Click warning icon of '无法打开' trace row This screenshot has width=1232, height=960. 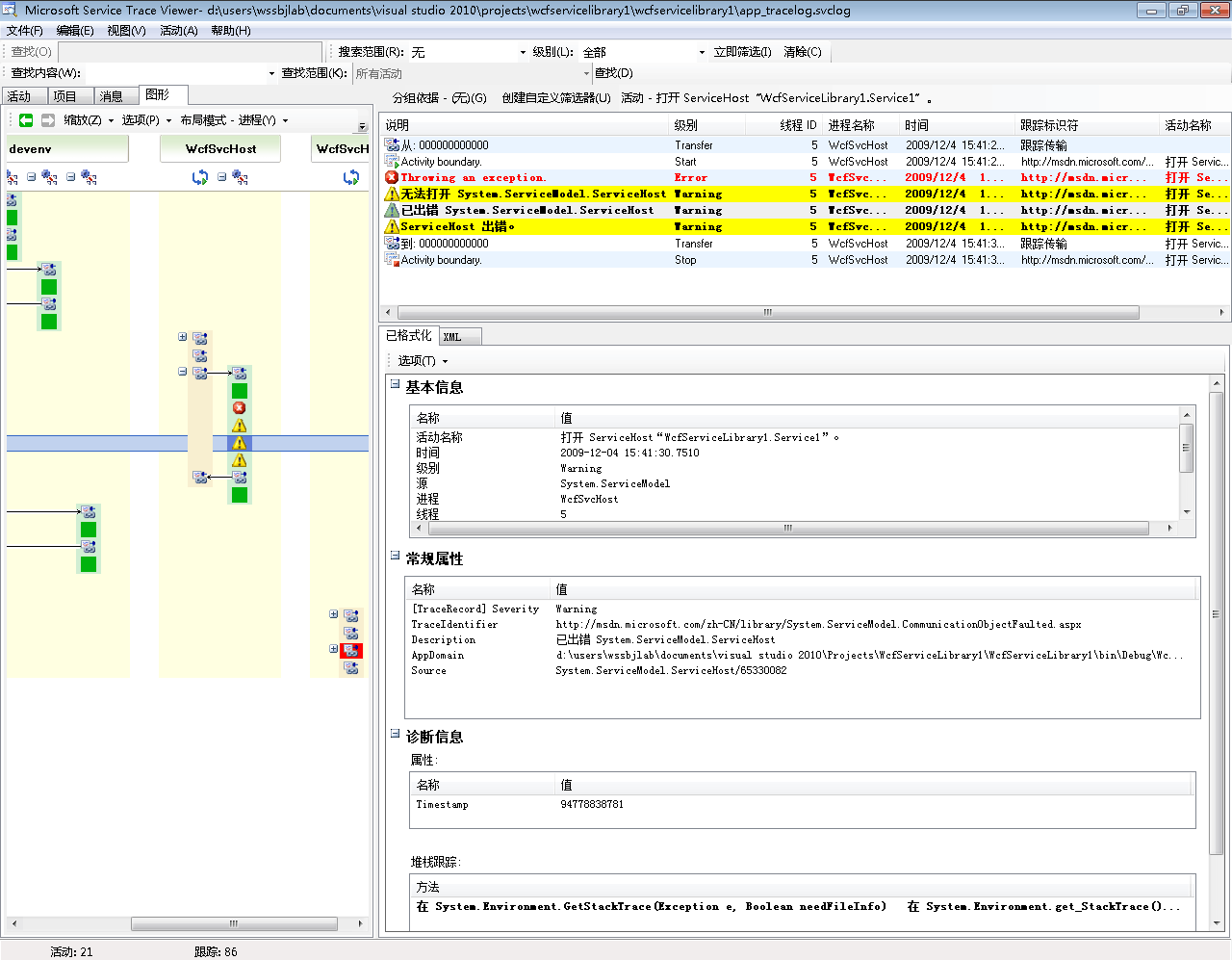(x=392, y=194)
